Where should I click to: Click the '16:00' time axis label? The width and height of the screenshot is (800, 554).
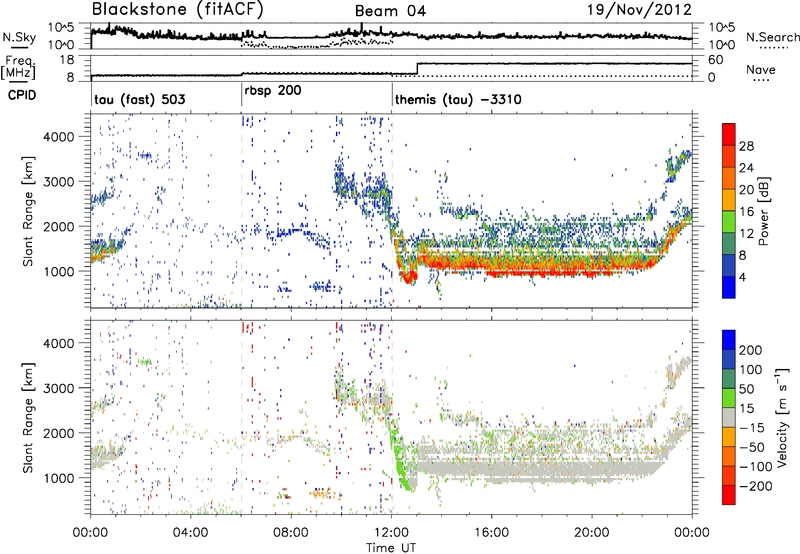pos(492,533)
